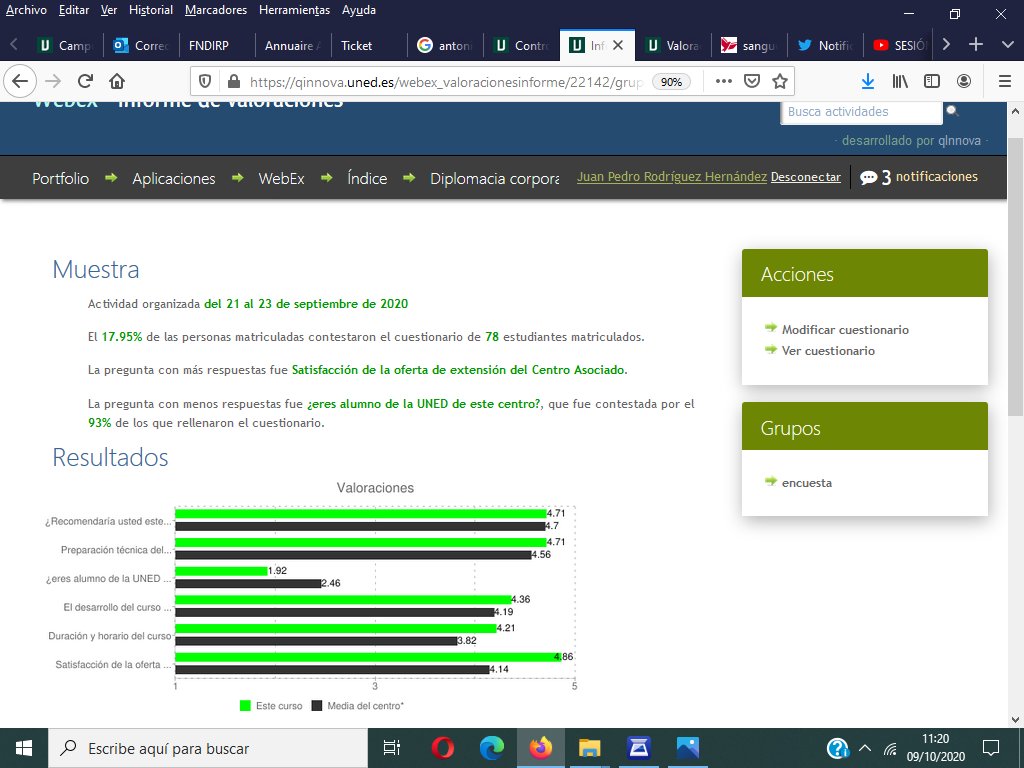Click the Desconectar link
This screenshot has height=768, width=1024.
pos(806,177)
